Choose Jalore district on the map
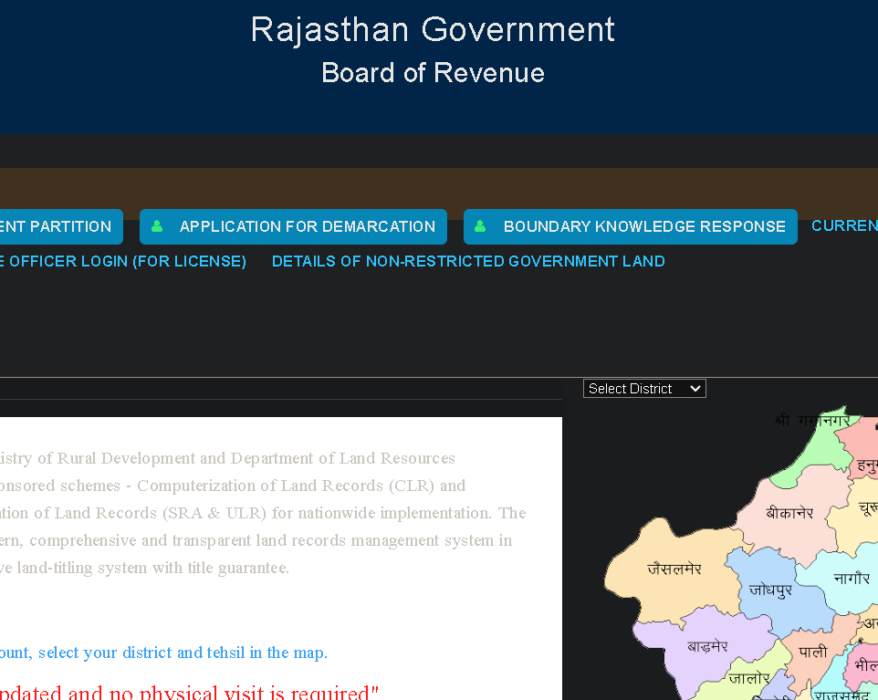Image resolution: width=878 pixels, height=700 pixels. (x=749, y=679)
